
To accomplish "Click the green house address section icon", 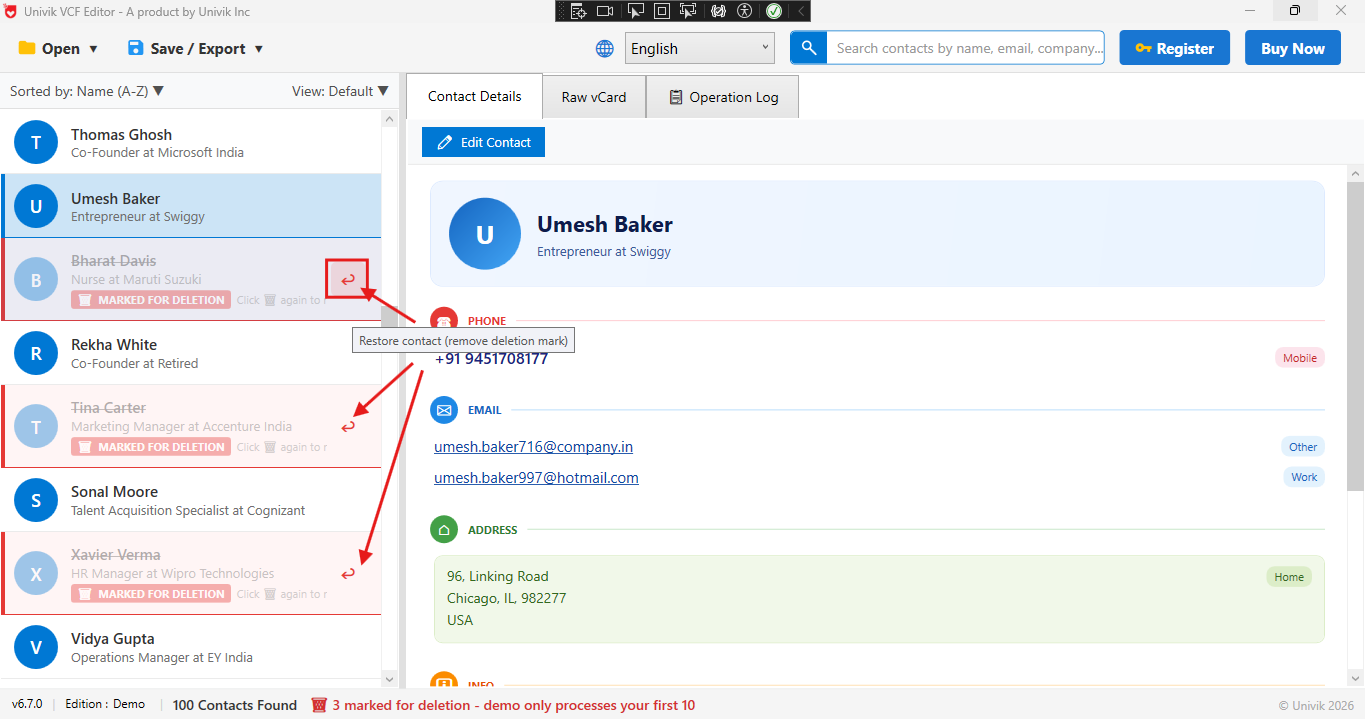I will [x=444, y=530].
